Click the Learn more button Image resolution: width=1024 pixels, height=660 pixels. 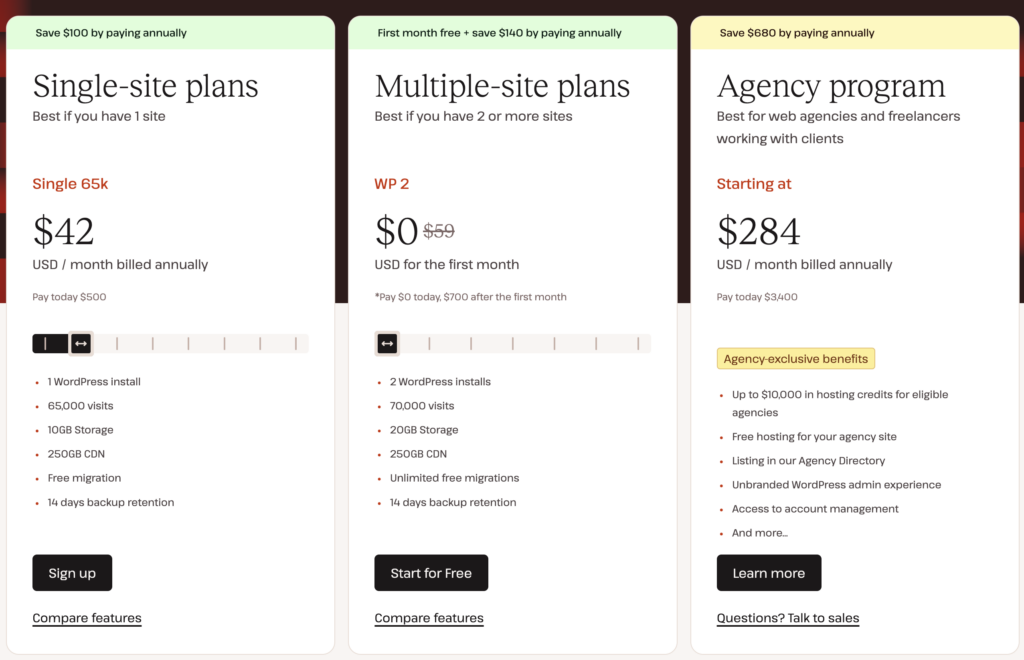(x=769, y=573)
